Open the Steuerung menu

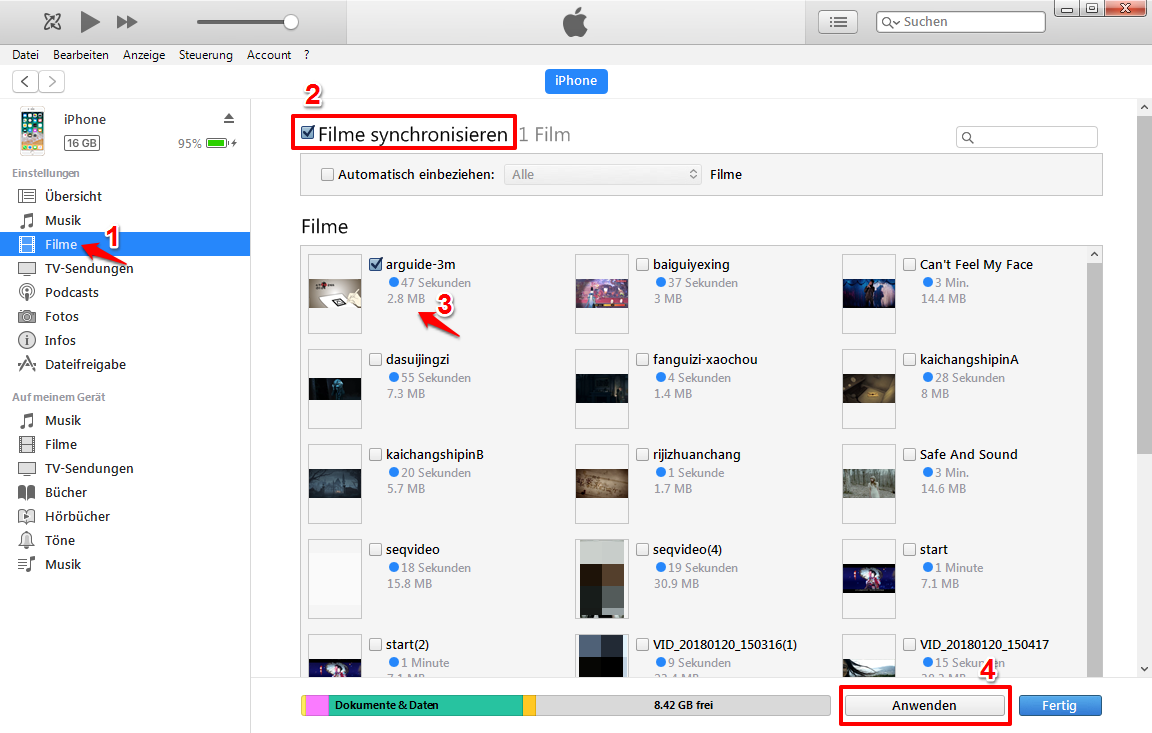[x=205, y=55]
